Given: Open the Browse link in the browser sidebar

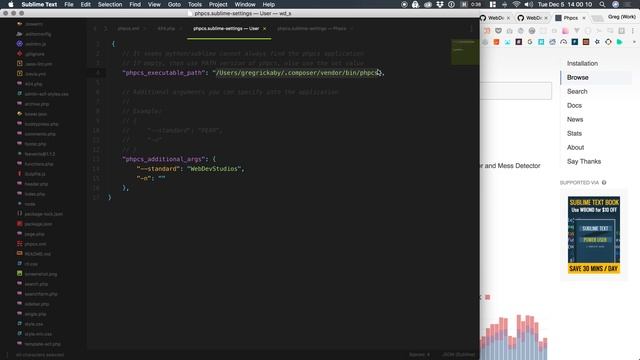Looking at the screenshot, I should coord(578,77).
